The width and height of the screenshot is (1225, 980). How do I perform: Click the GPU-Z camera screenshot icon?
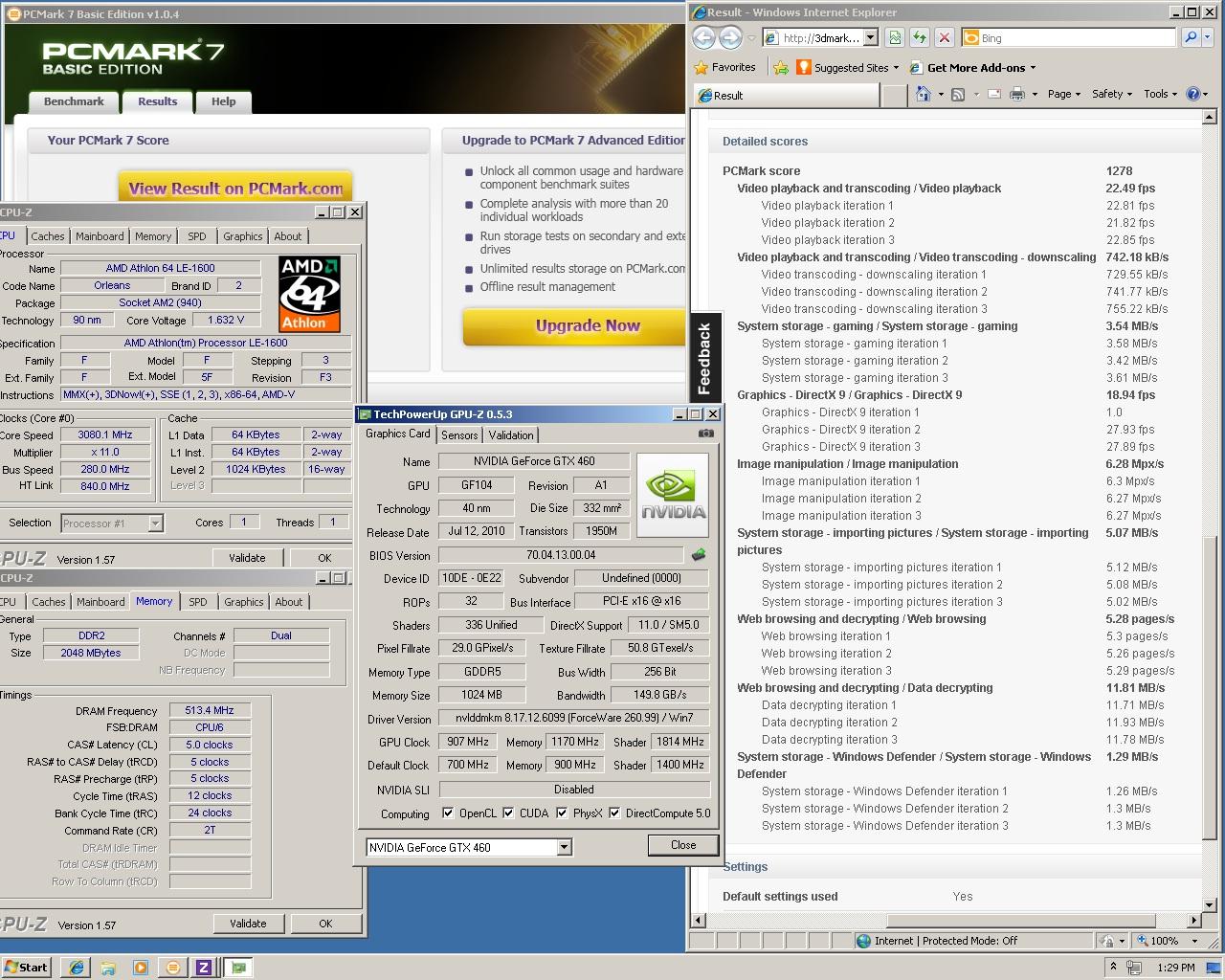(x=705, y=434)
